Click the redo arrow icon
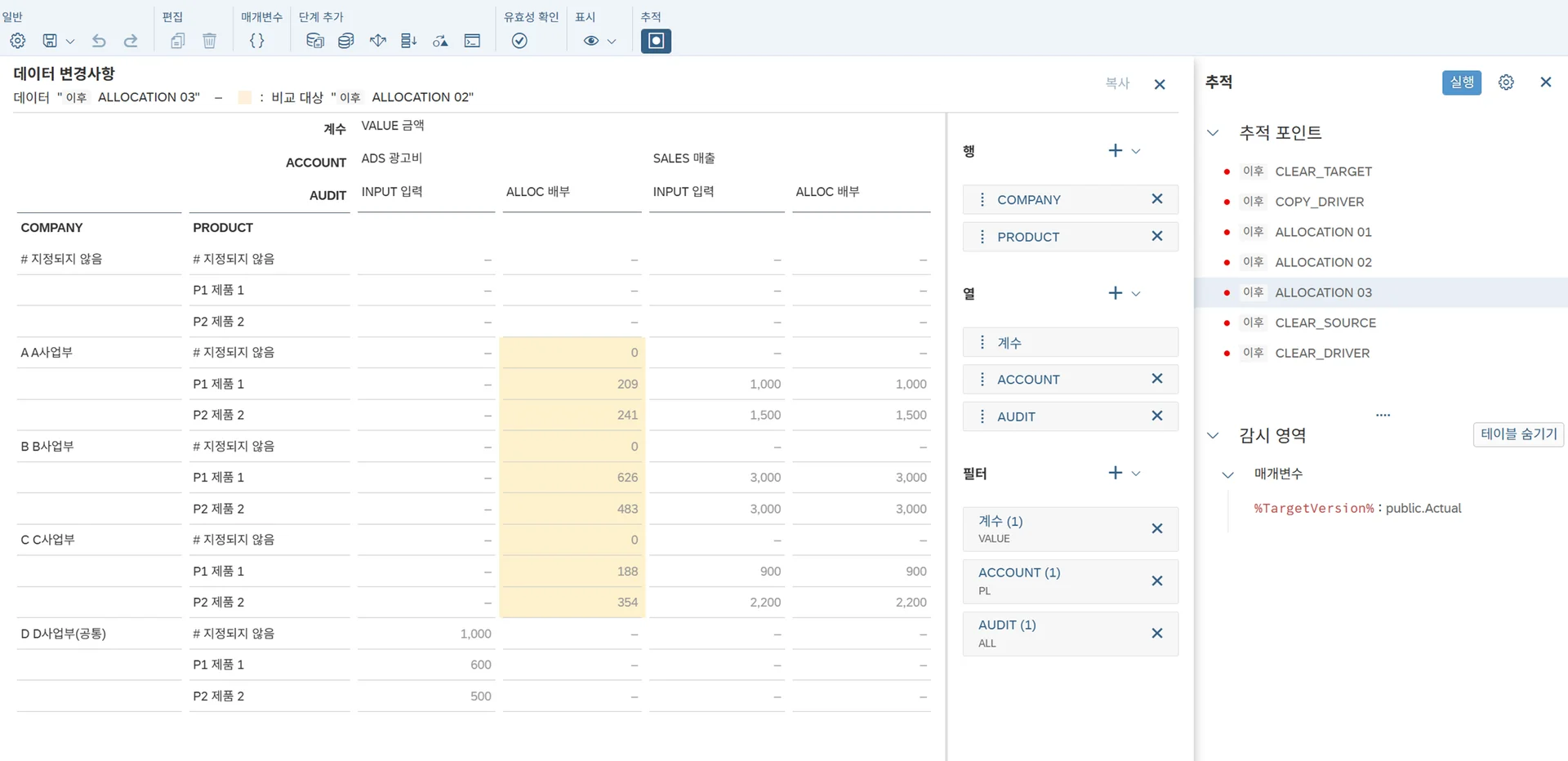1568x761 pixels. (131, 41)
